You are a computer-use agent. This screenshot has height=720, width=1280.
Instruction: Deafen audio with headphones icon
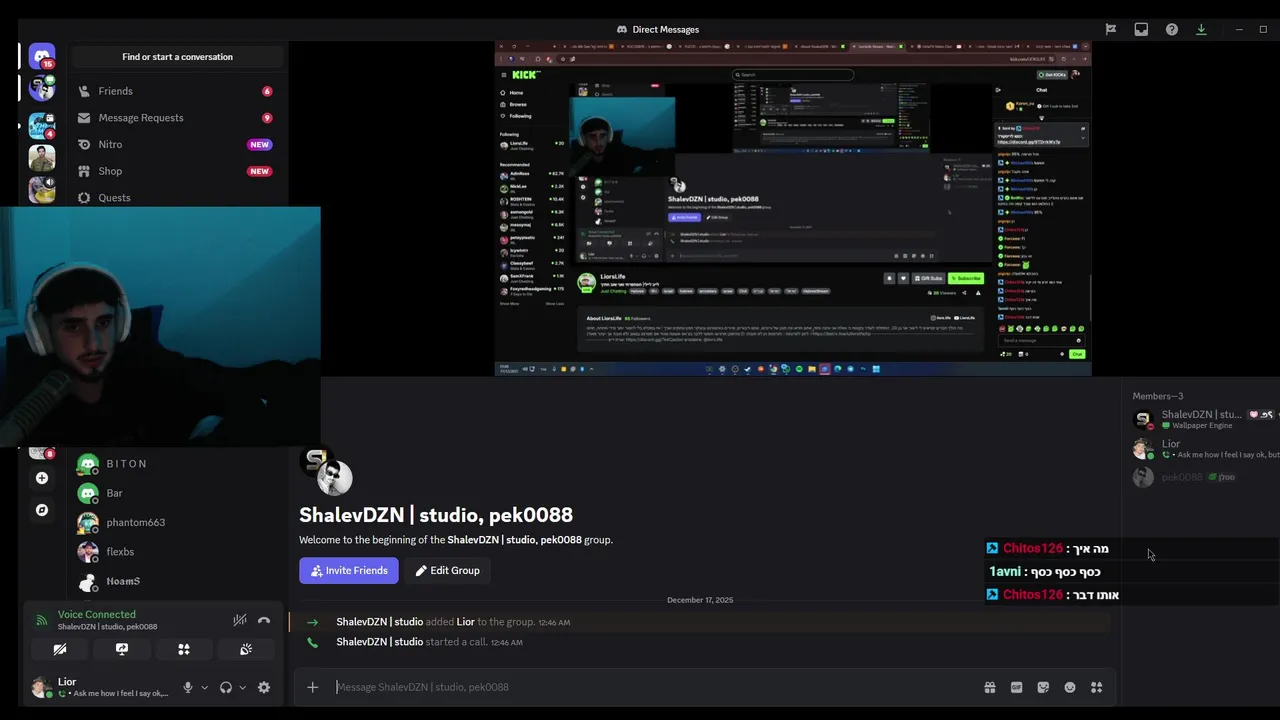226,688
